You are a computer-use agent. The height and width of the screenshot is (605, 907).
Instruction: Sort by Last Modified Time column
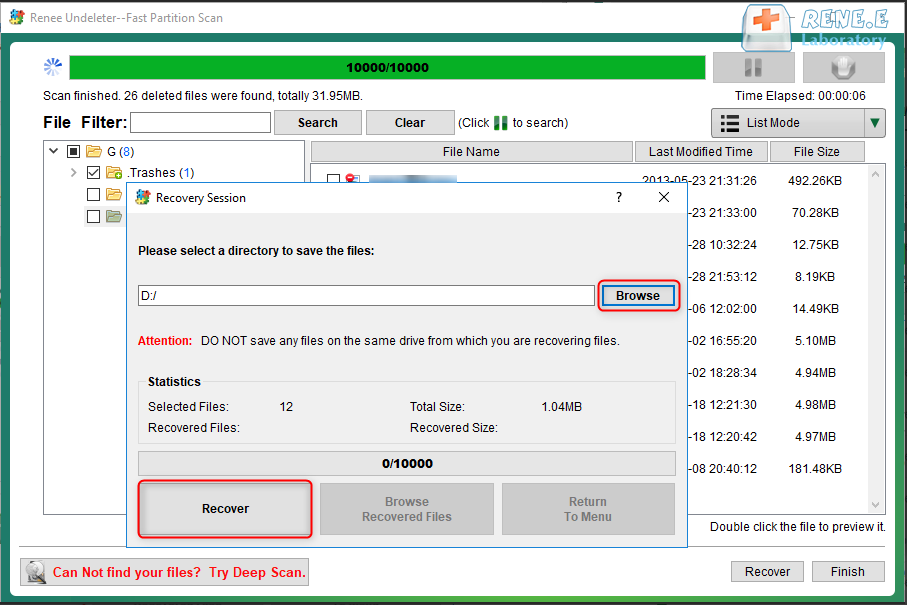pyautogui.click(x=700, y=152)
